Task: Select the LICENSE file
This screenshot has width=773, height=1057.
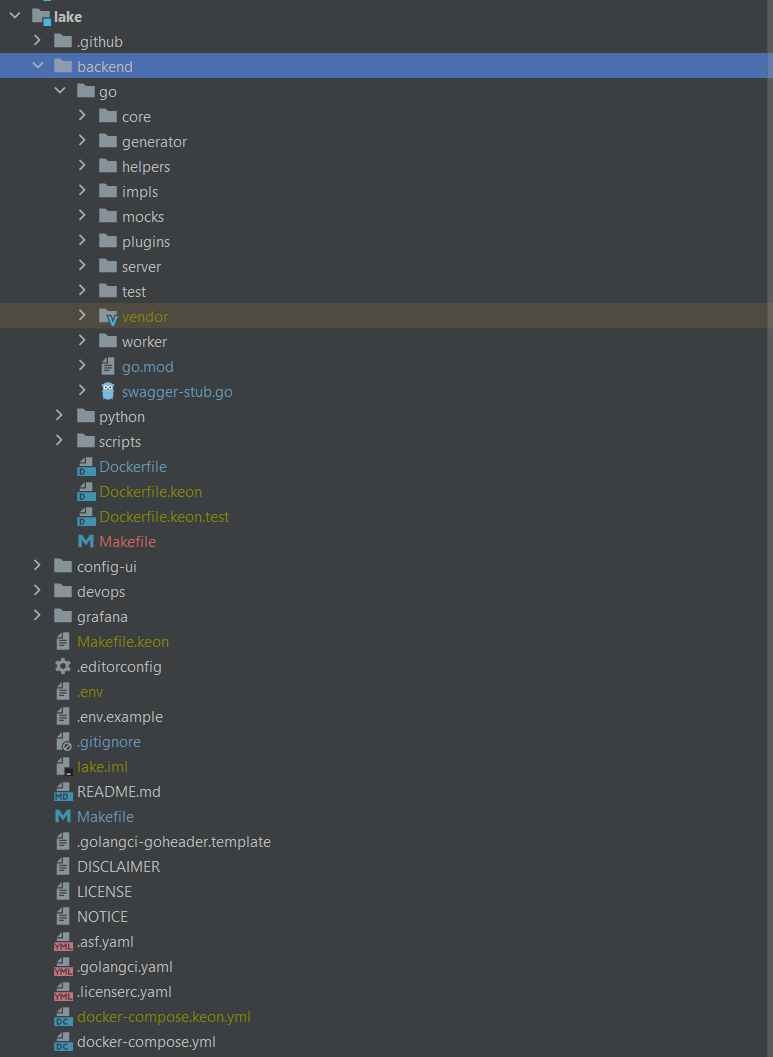Action: click(x=104, y=891)
